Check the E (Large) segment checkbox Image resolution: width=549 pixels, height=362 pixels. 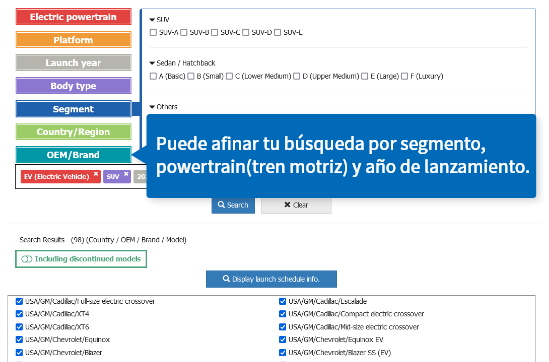click(x=364, y=76)
